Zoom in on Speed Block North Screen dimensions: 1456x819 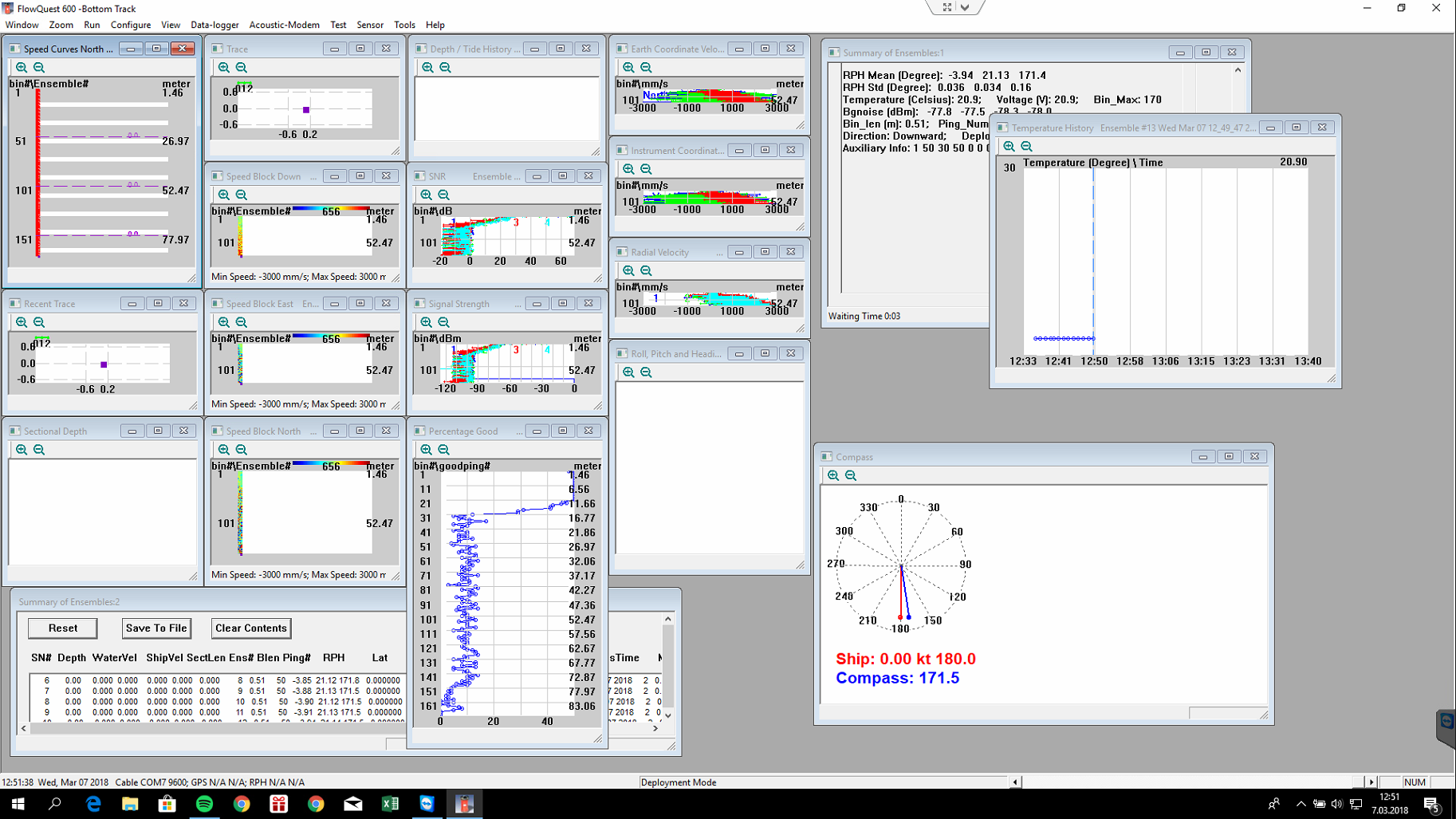click(x=224, y=450)
